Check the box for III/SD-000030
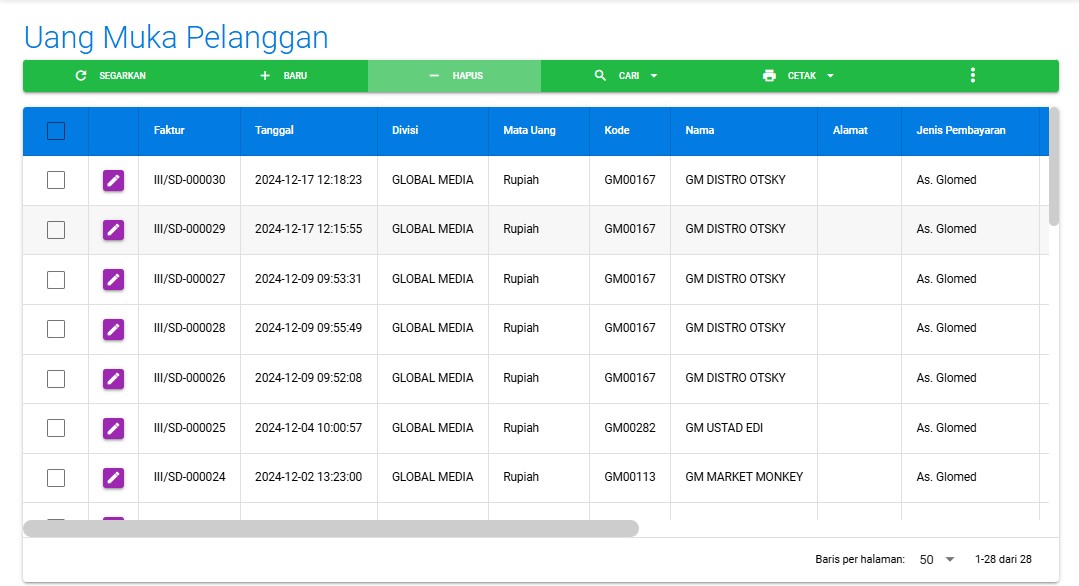 pos(56,180)
